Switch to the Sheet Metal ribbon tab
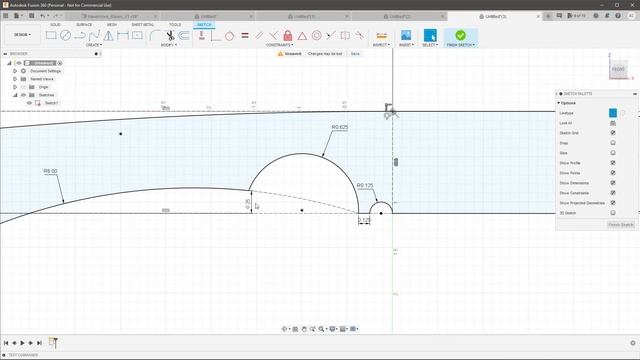Image resolution: width=640 pixels, height=360 pixels. click(142, 25)
